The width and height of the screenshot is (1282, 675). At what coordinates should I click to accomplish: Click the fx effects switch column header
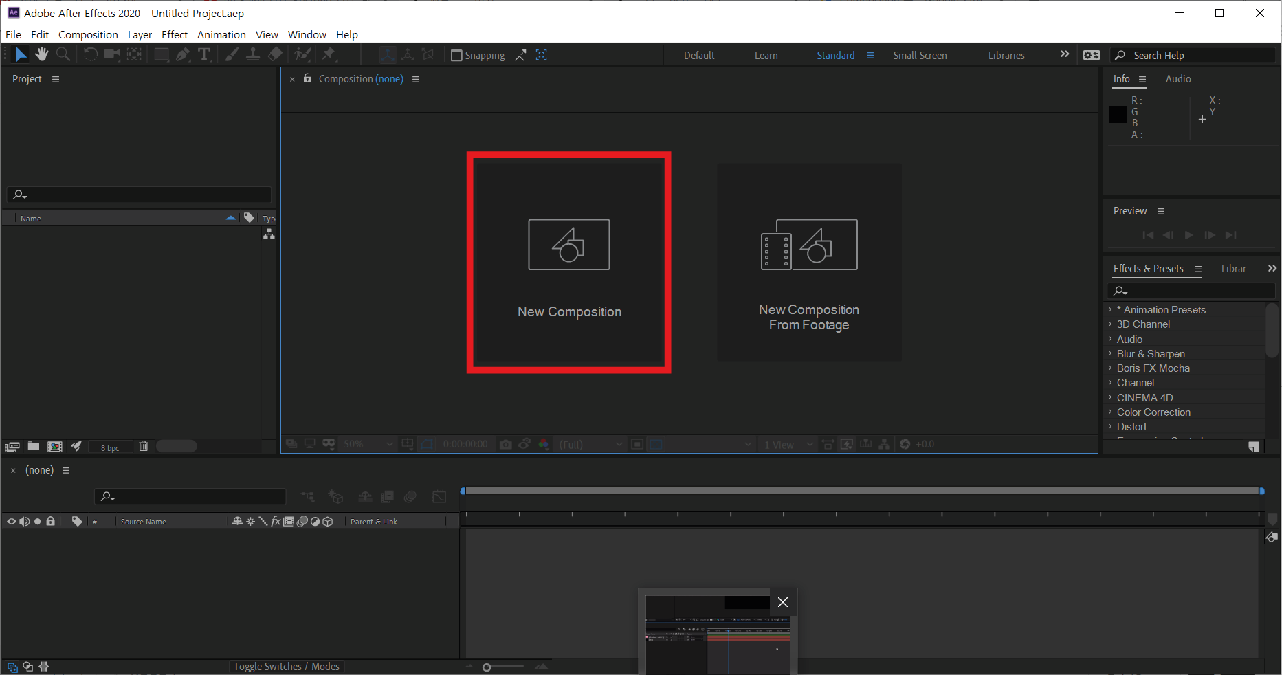pyautogui.click(x=276, y=521)
